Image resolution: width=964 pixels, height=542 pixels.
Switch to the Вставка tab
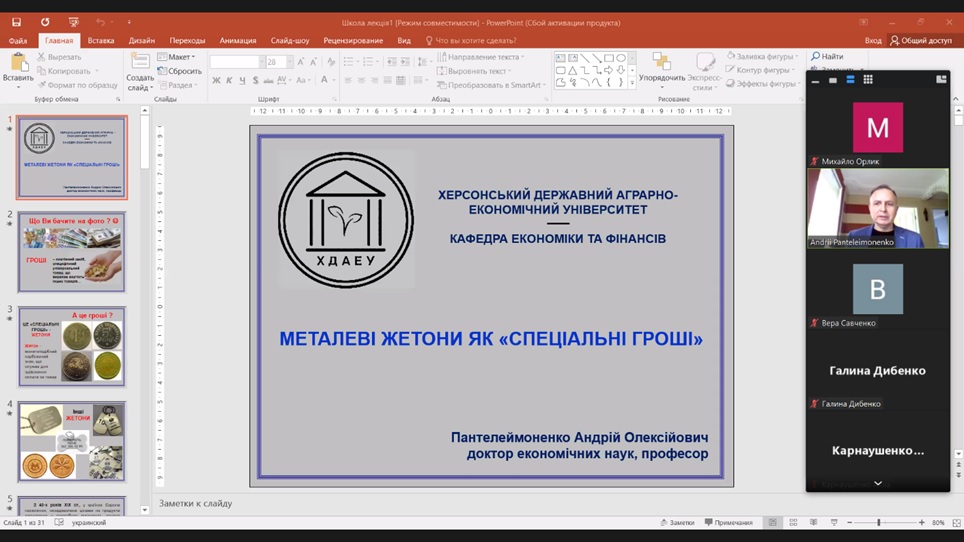click(x=101, y=41)
